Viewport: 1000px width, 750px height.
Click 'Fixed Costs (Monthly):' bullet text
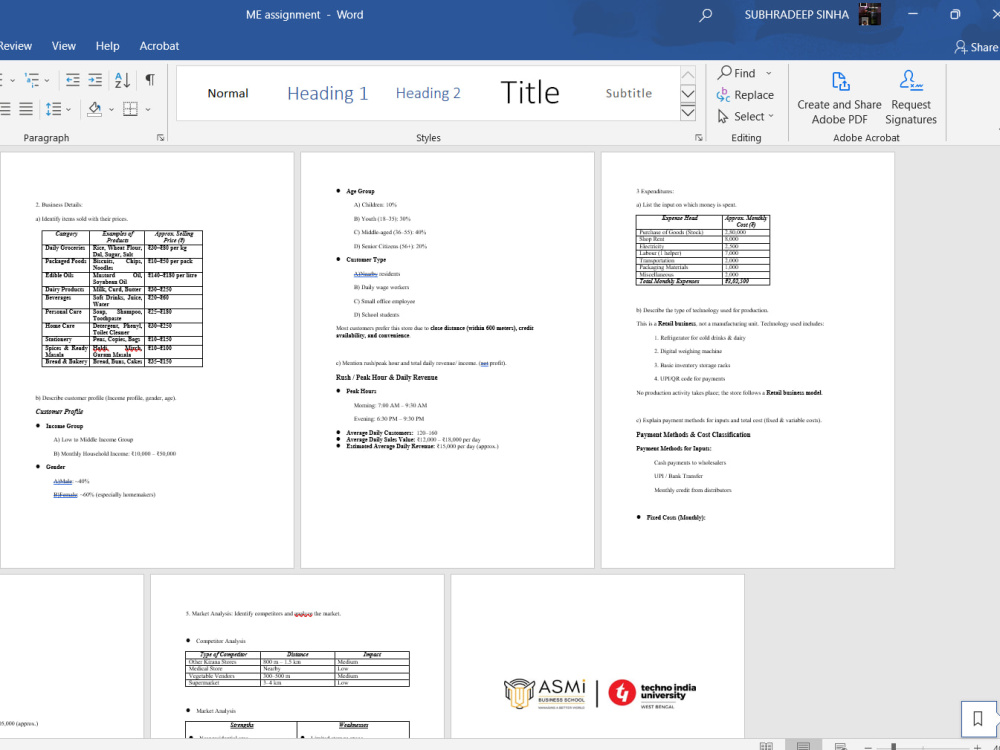click(x=676, y=518)
